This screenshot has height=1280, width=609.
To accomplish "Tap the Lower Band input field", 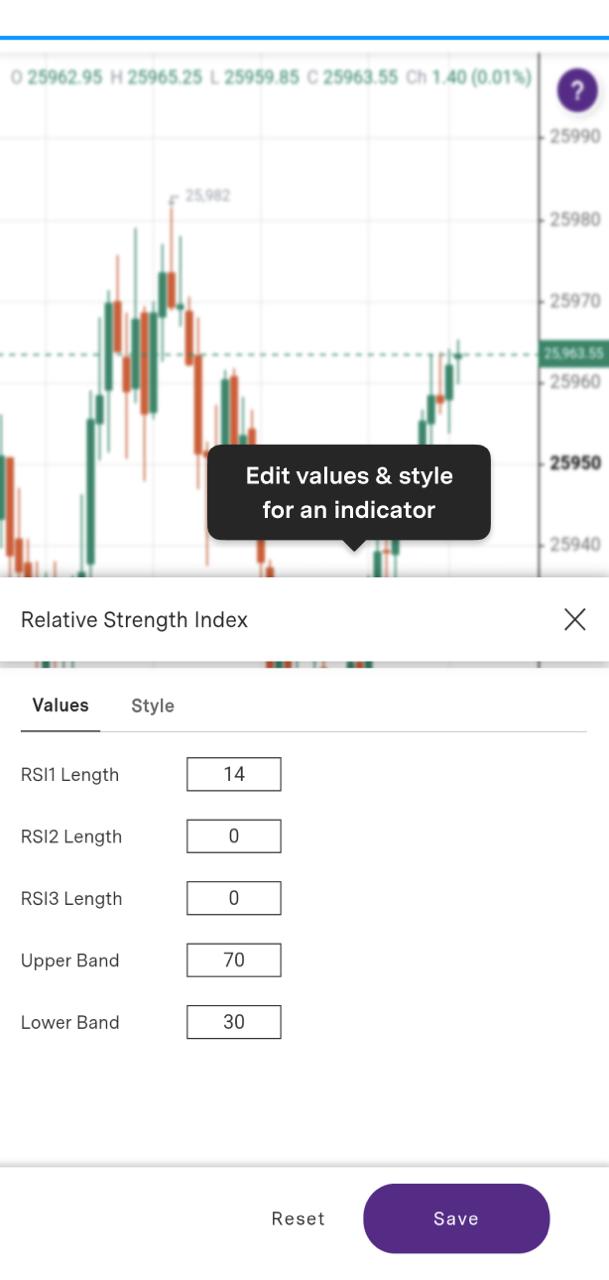I will [x=234, y=1022].
